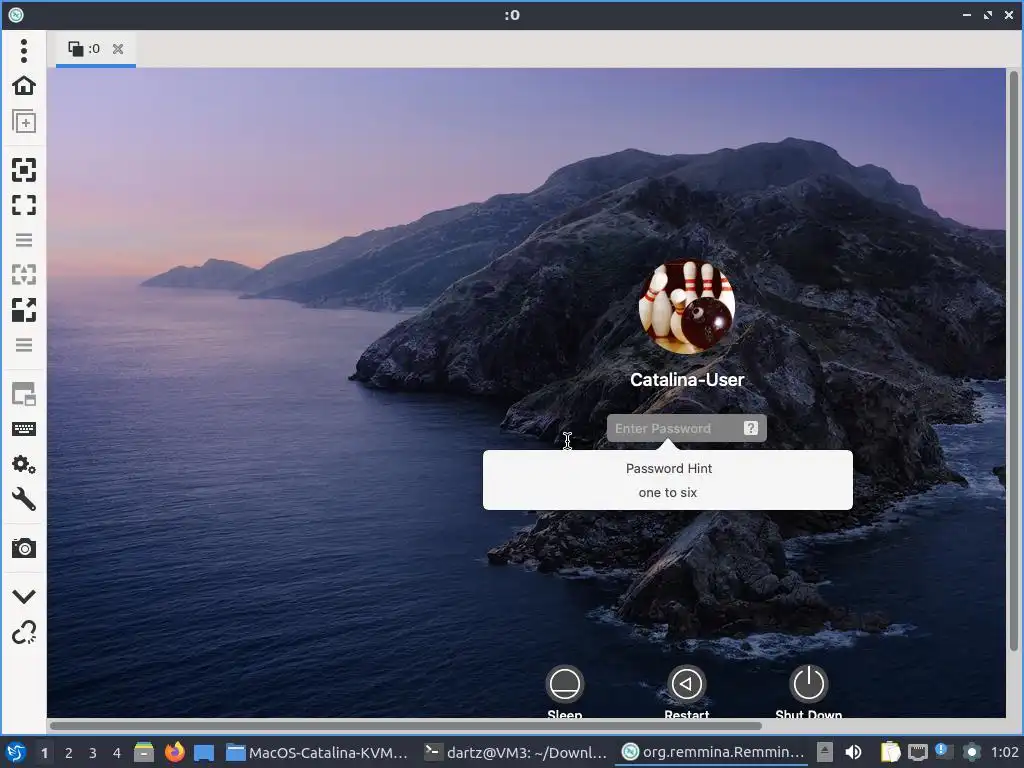
Task: Close the :0 tab
Action: click(x=118, y=48)
